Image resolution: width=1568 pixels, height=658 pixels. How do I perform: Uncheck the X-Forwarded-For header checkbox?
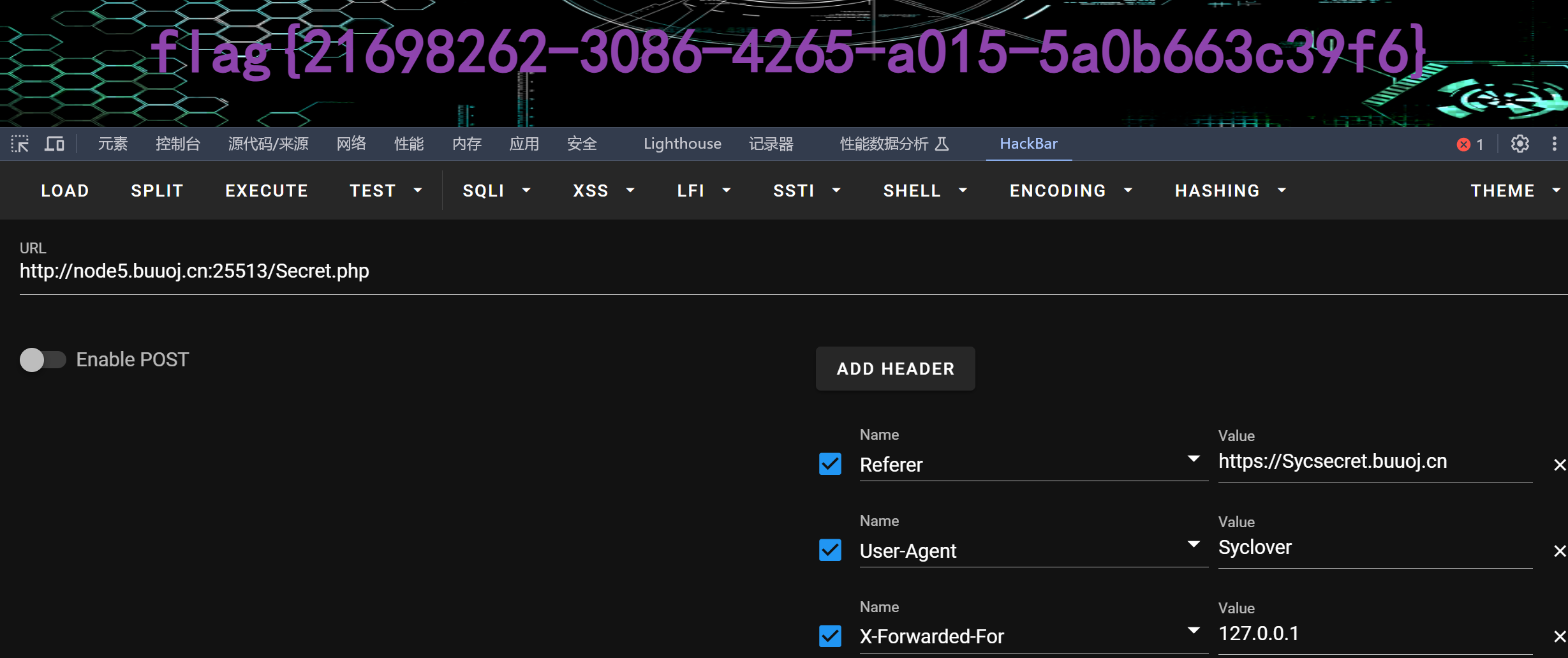click(x=830, y=636)
